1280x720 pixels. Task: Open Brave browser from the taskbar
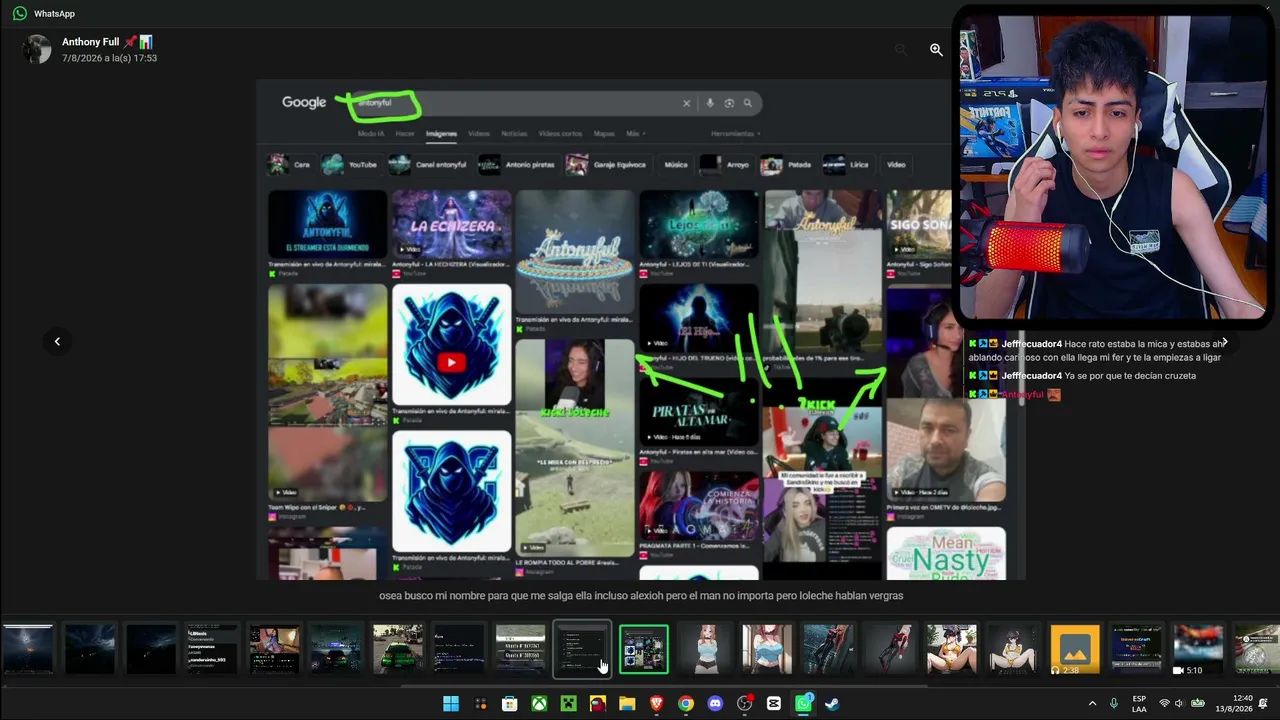tap(656, 704)
